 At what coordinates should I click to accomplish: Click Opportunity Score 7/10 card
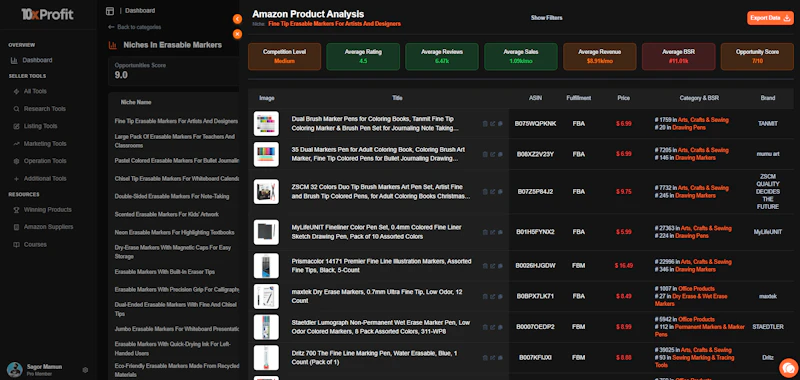[757, 57]
